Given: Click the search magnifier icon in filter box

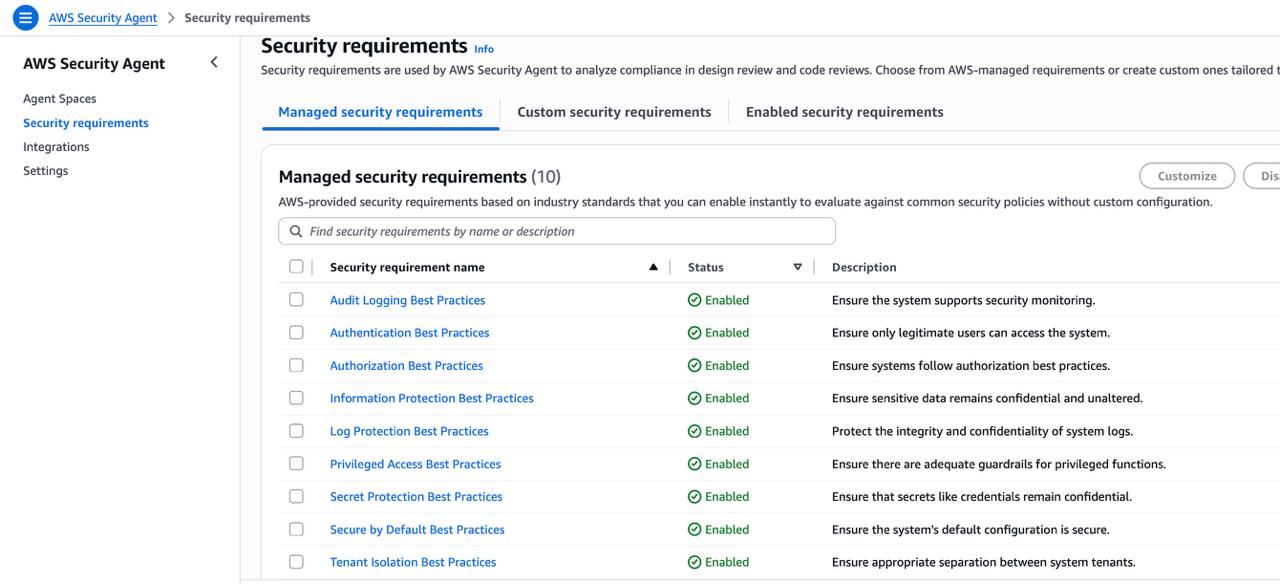Looking at the screenshot, I should (296, 231).
